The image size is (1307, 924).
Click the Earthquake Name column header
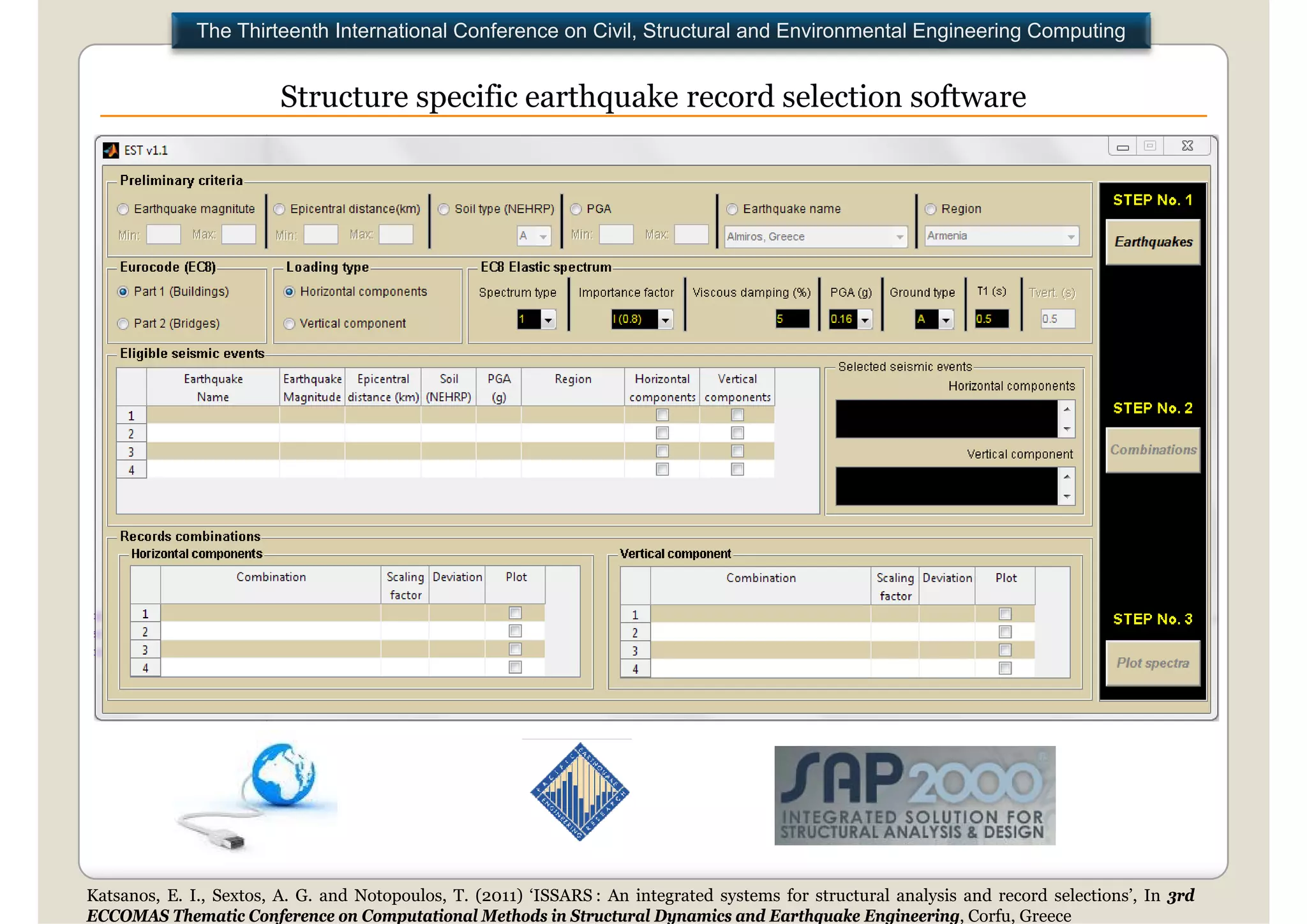(213, 387)
